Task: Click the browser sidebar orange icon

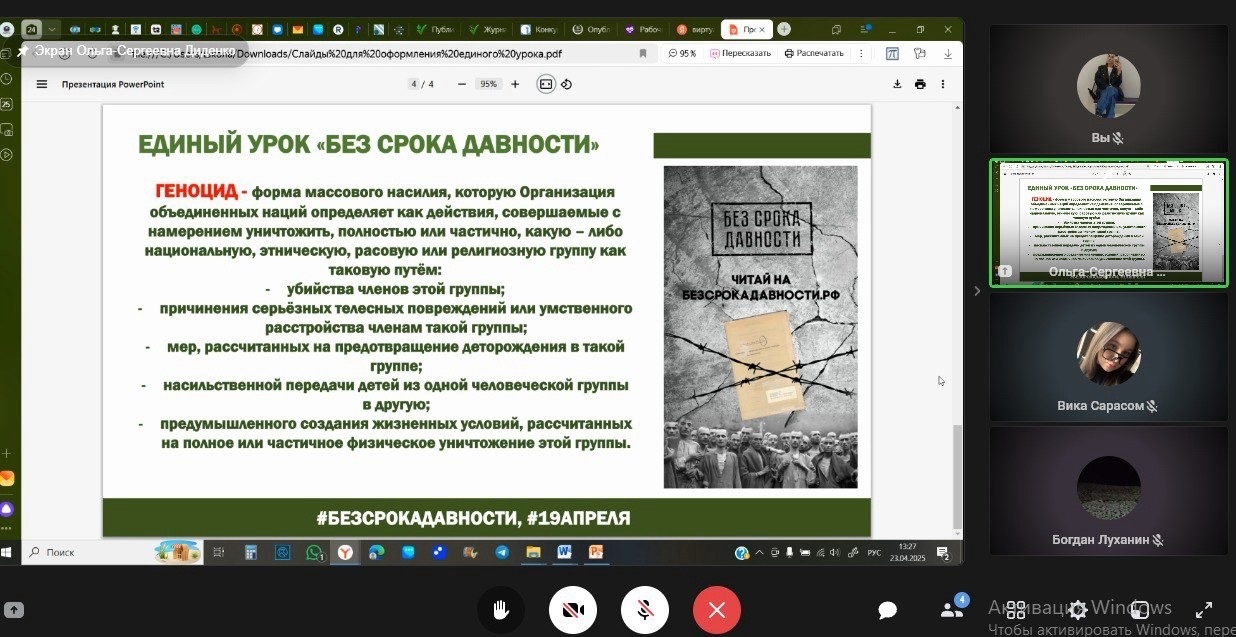Action: click(7, 478)
